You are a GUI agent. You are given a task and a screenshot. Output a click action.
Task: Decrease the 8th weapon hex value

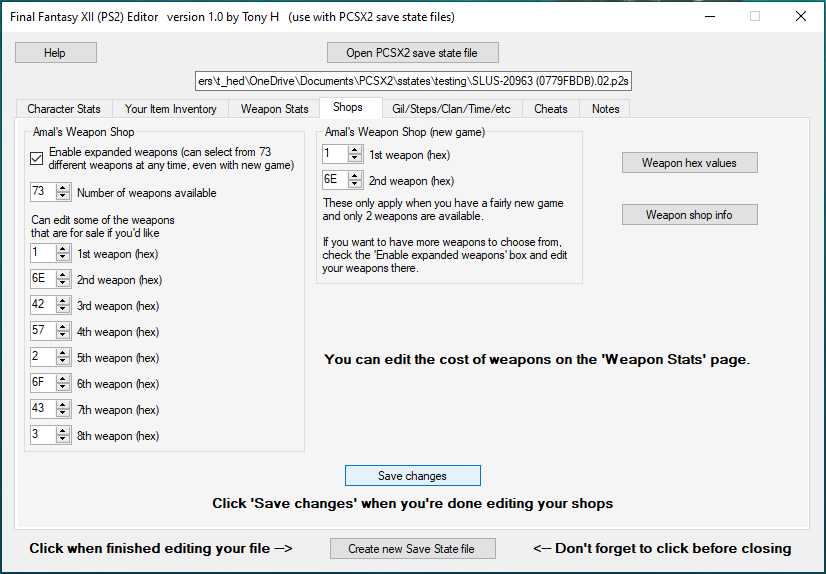(x=63, y=439)
